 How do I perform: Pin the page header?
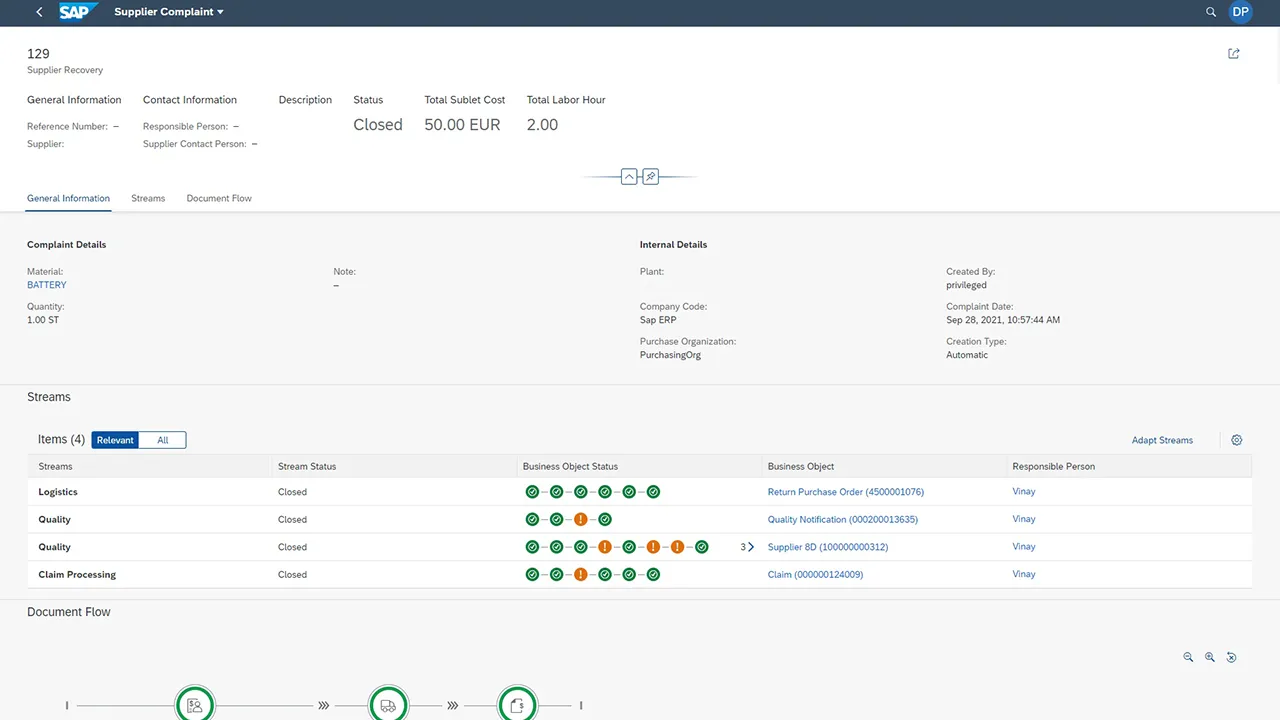click(650, 176)
